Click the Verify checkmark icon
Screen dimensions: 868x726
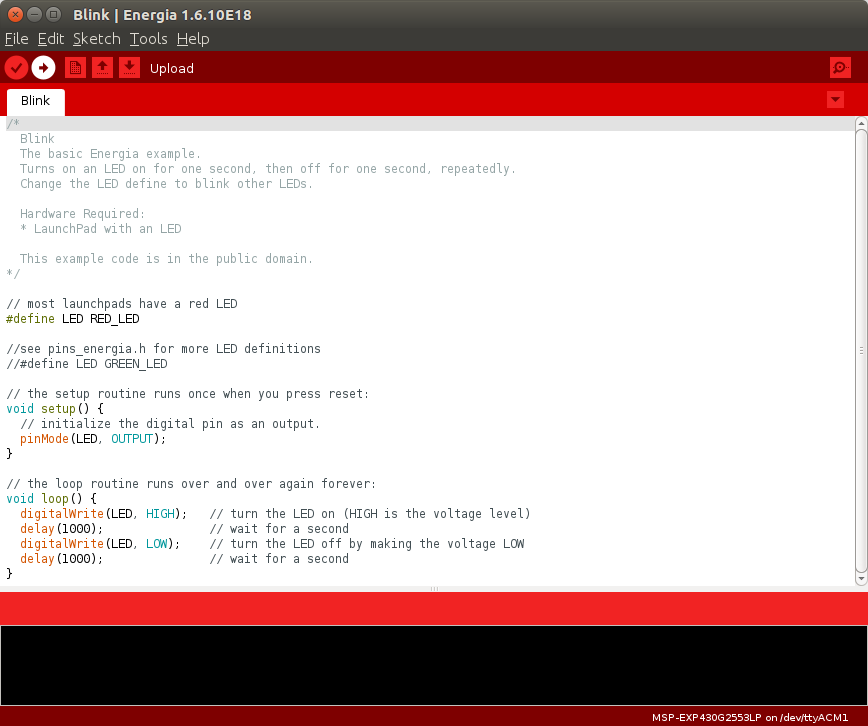click(16, 68)
